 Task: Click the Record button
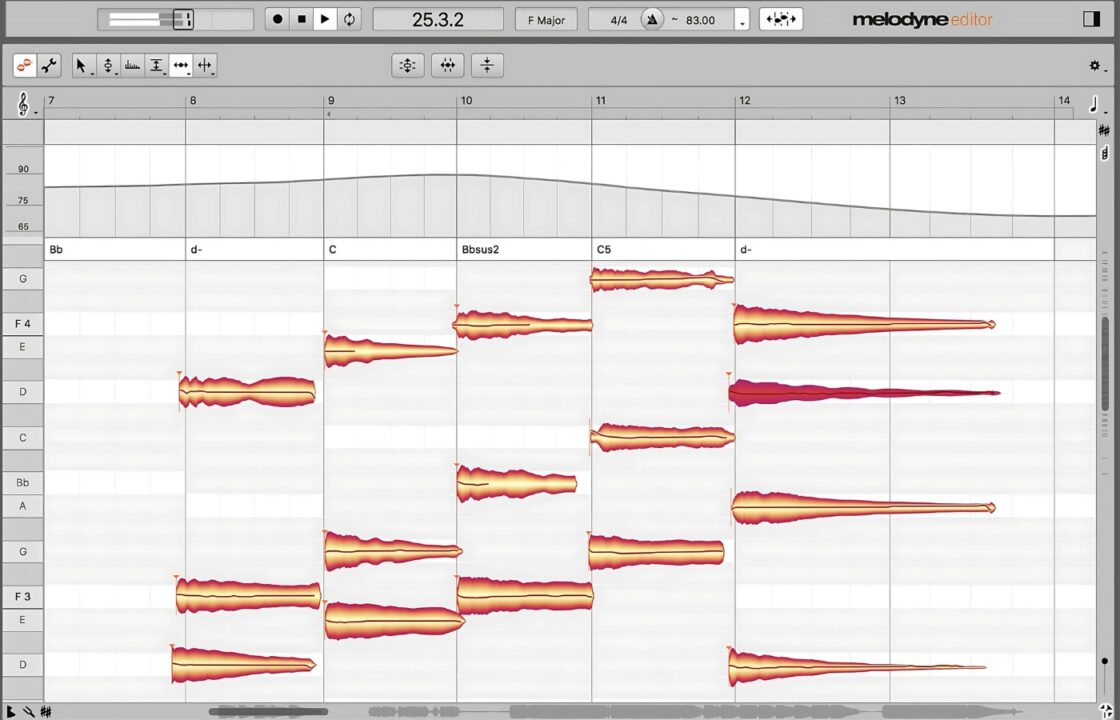click(278, 19)
